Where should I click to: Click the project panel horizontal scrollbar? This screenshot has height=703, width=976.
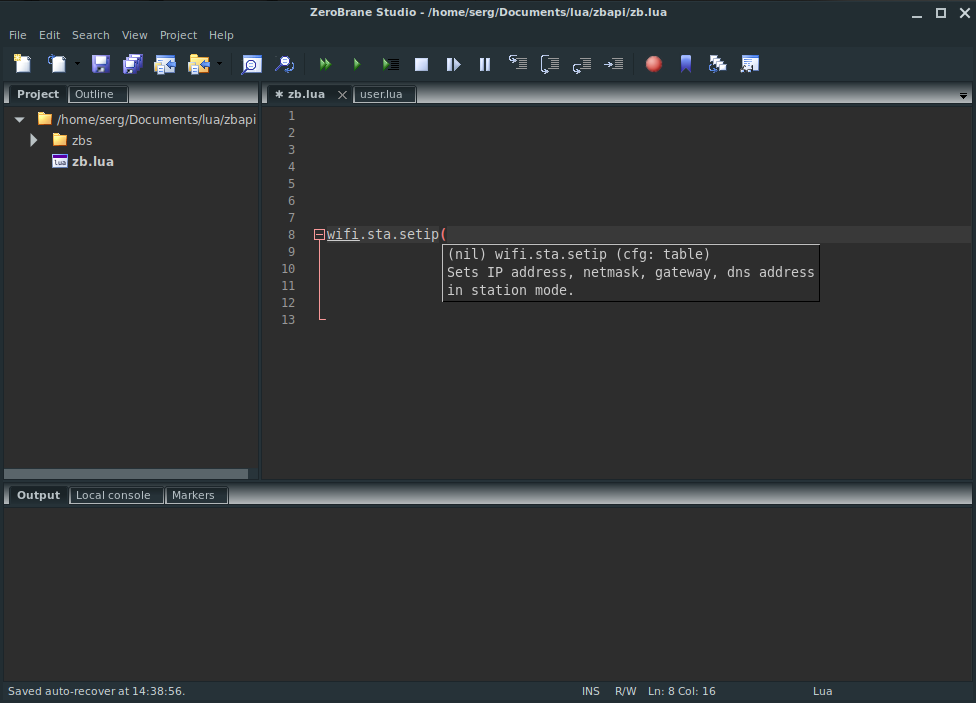point(126,474)
